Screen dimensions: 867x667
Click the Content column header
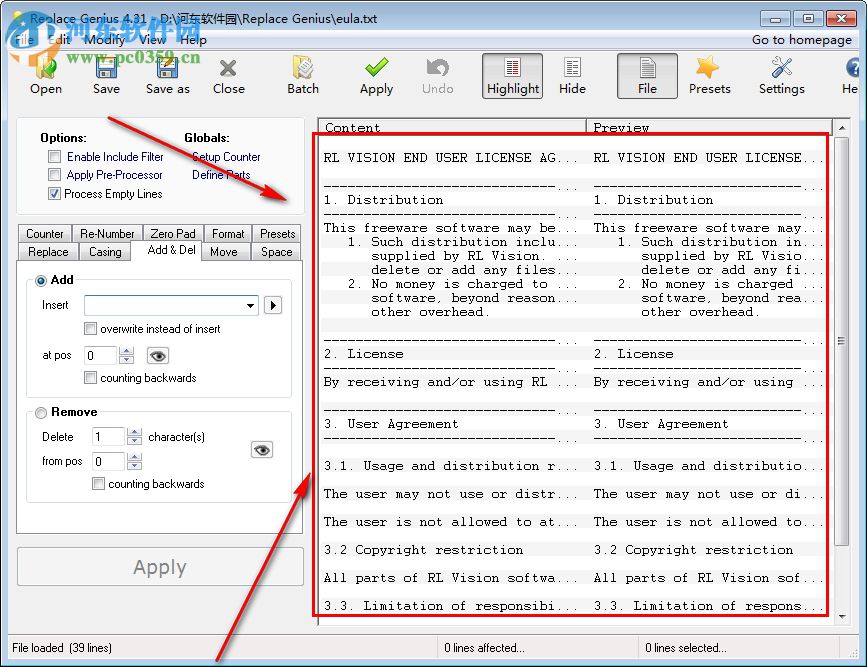(x=452, y=127)
